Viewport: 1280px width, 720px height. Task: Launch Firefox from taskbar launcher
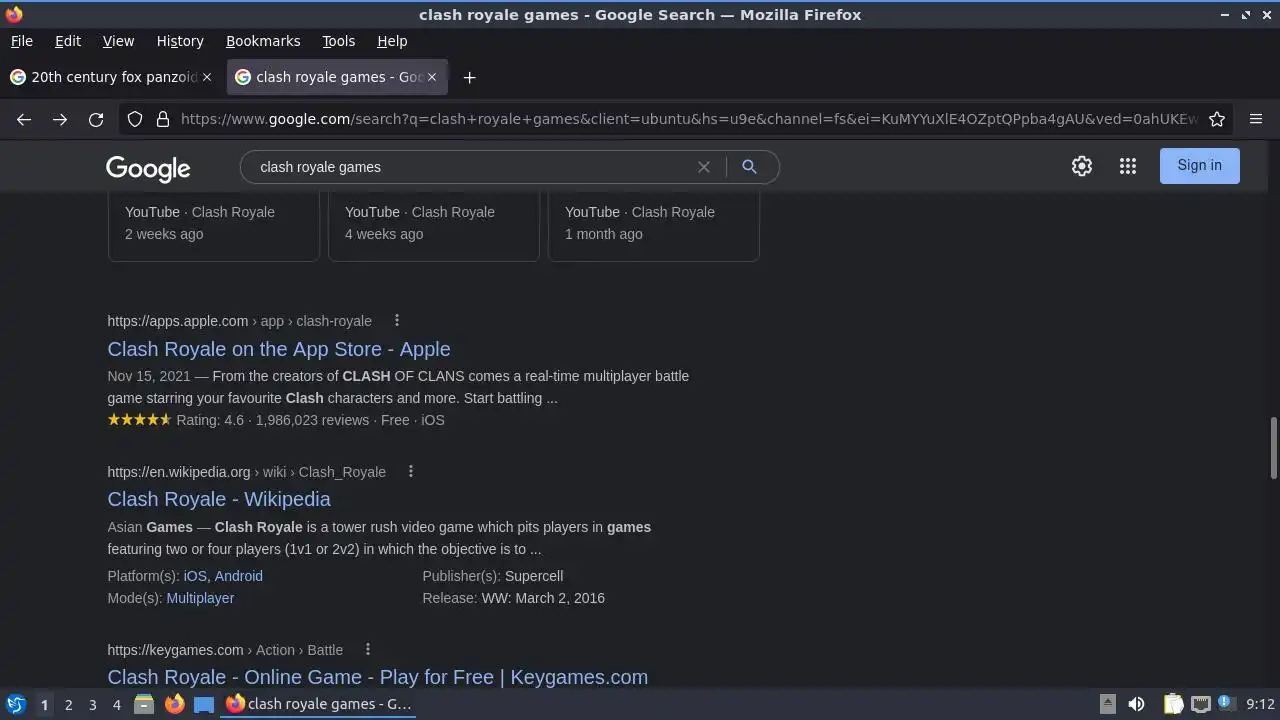(174, 704)
